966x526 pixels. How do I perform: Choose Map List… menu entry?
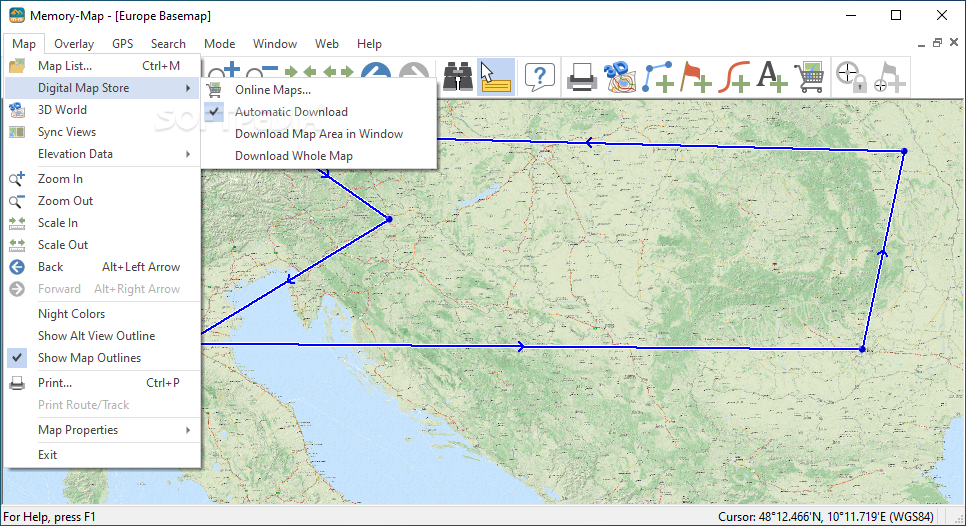click(102, 65)
